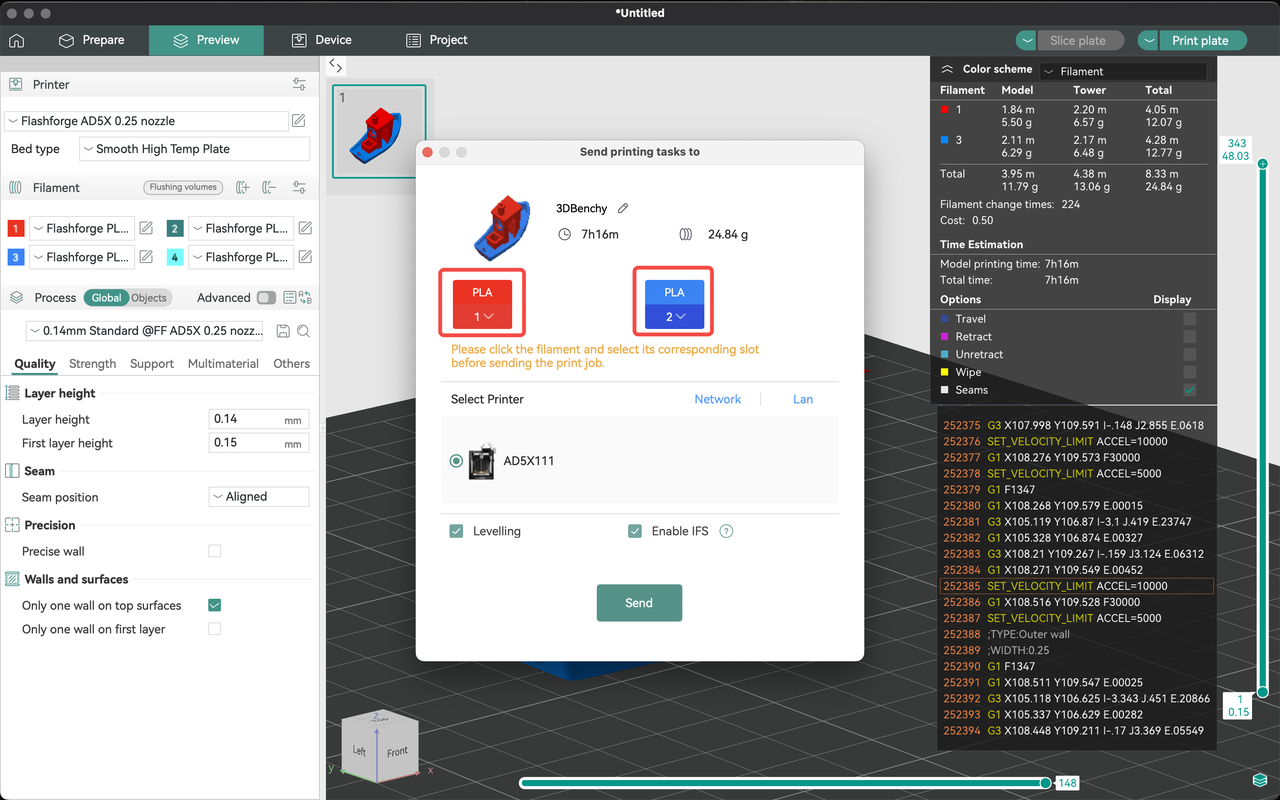Click the Network link
The height and width of the screenshot is (800, 1280).
click(x=718, y=399)
